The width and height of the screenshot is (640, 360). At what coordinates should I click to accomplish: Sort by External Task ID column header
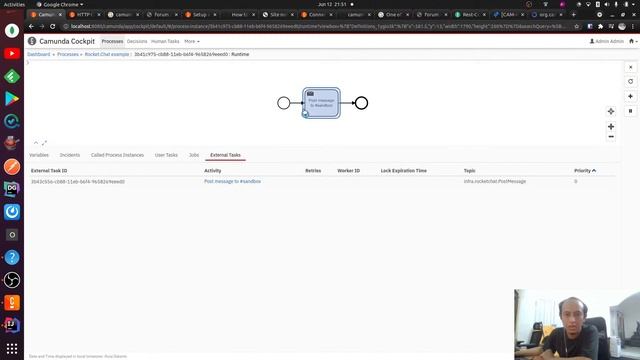coord(49,171)
